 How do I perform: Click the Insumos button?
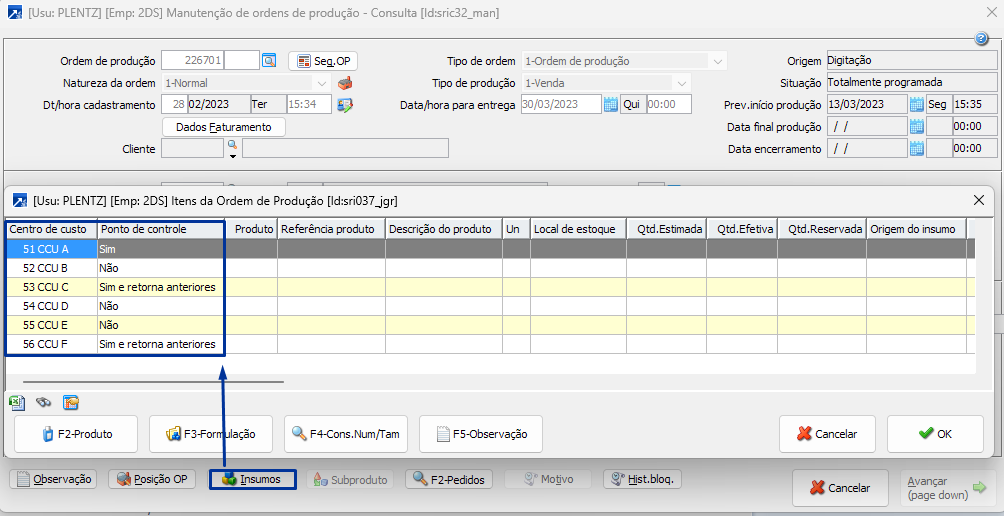click(x=253, y=479)
